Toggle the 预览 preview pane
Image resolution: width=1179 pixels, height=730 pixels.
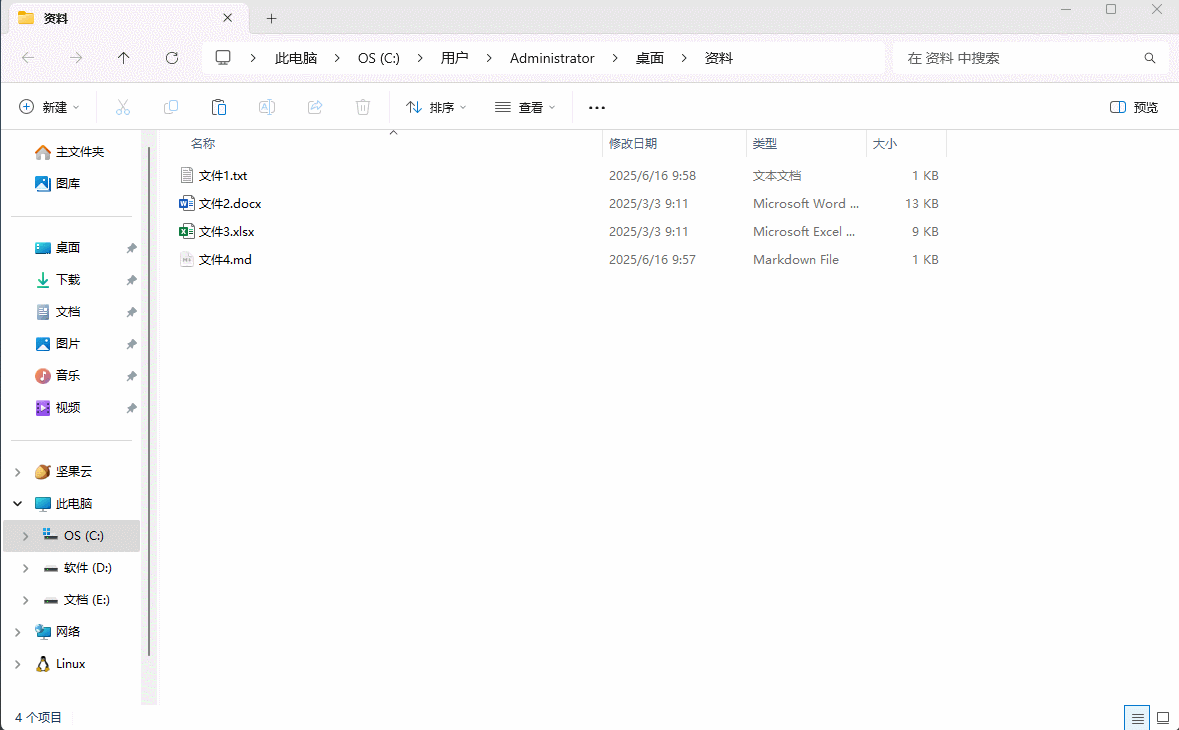click(1134, 107)
